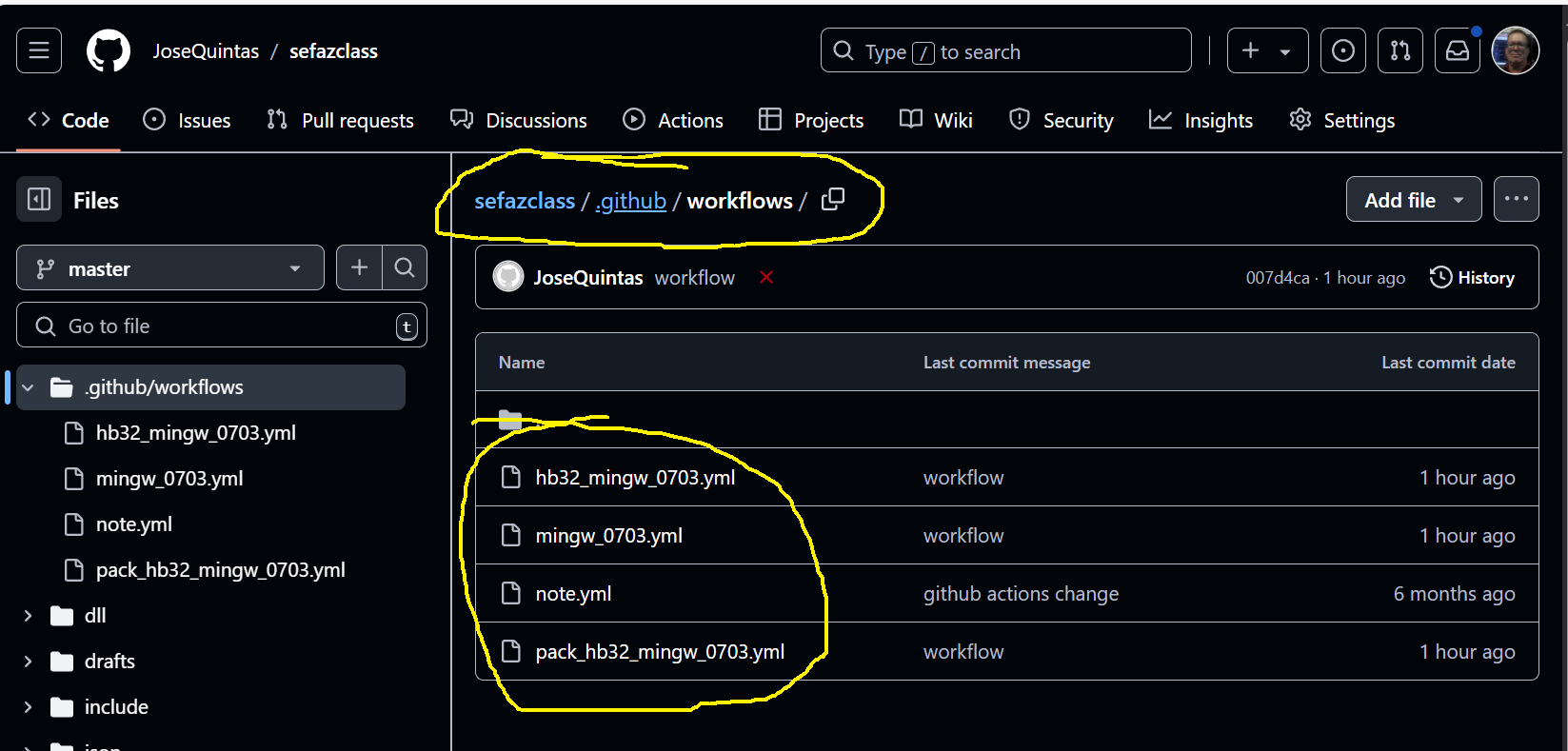View commit History
The width and height of the screenshot is (1568, 751).
pos(1472,277)
